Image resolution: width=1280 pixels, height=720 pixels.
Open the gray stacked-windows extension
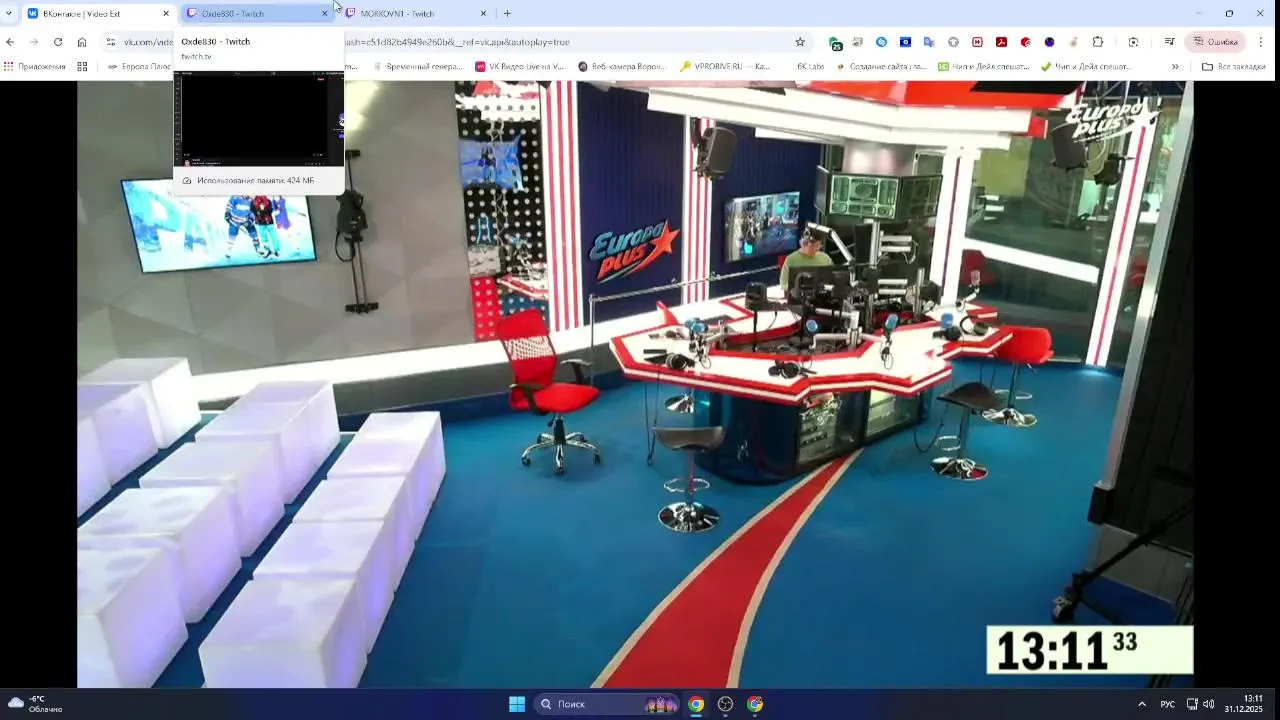pos(857,42)
